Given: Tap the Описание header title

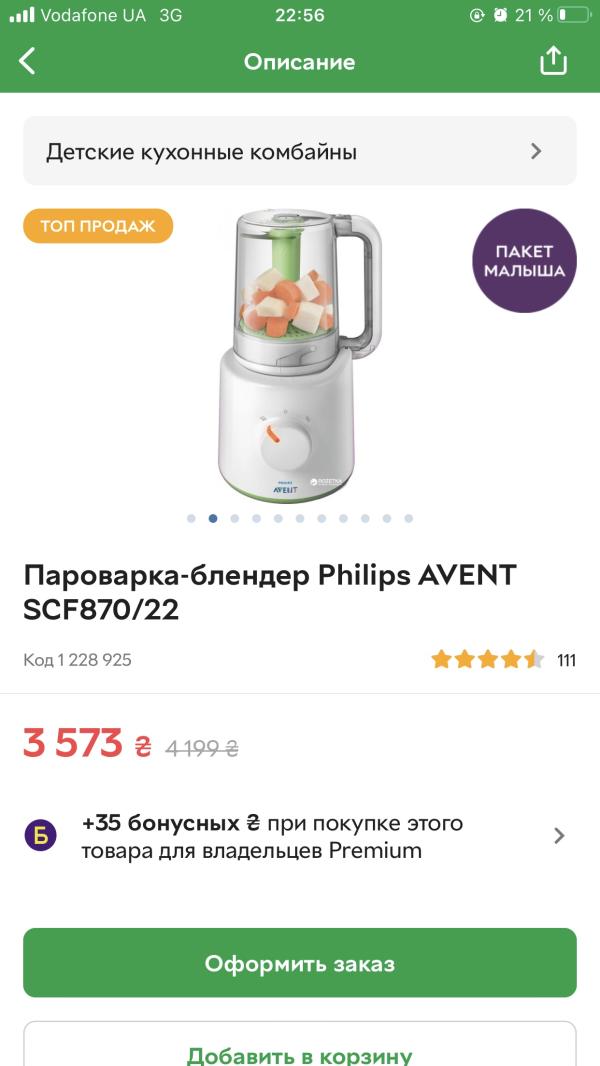Looking at the screenshot, I should coord(299,62).
